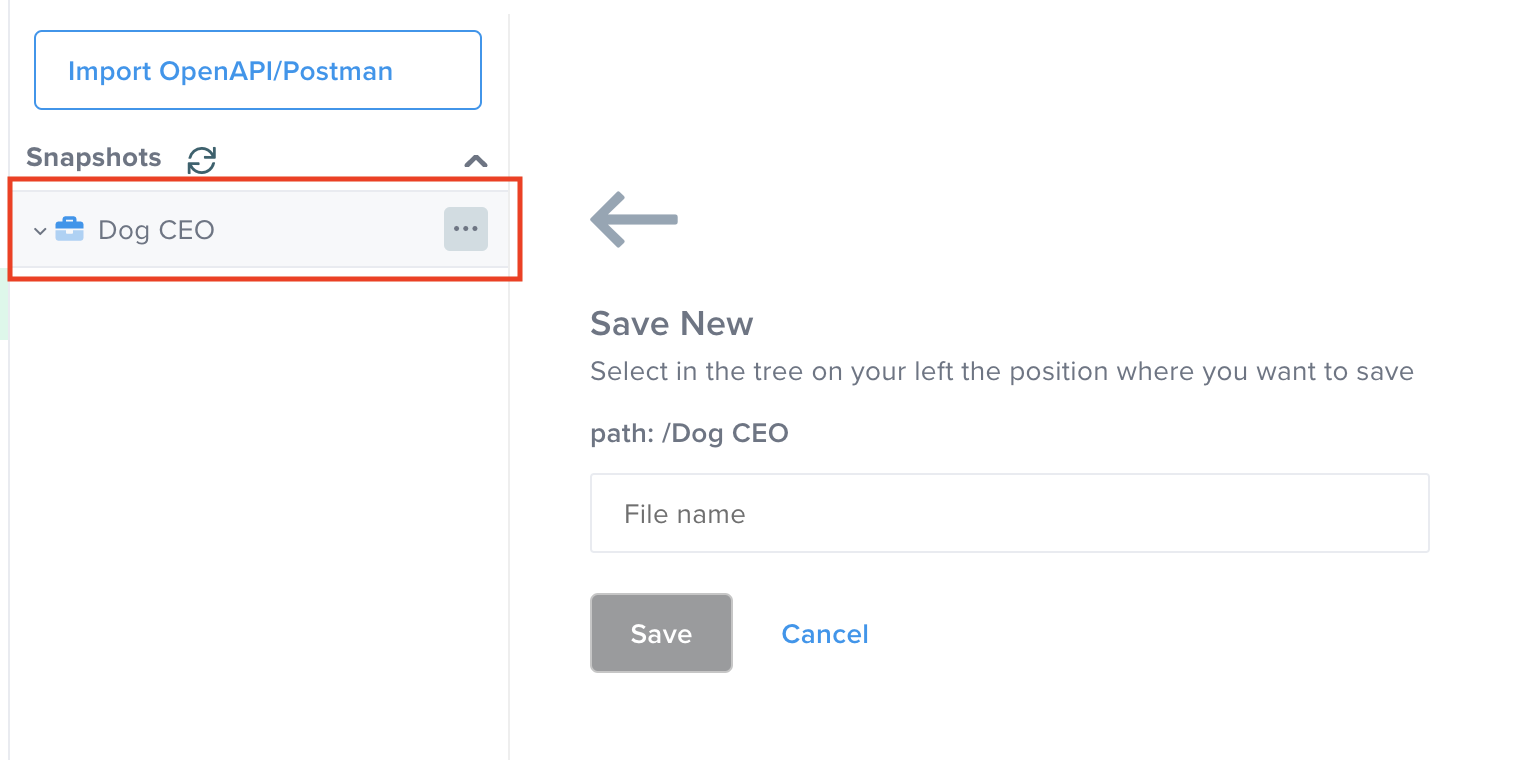
Task: Click the three-dot options icon for Dog CEO
Action: pyautogui.click(x=465, y=229)
